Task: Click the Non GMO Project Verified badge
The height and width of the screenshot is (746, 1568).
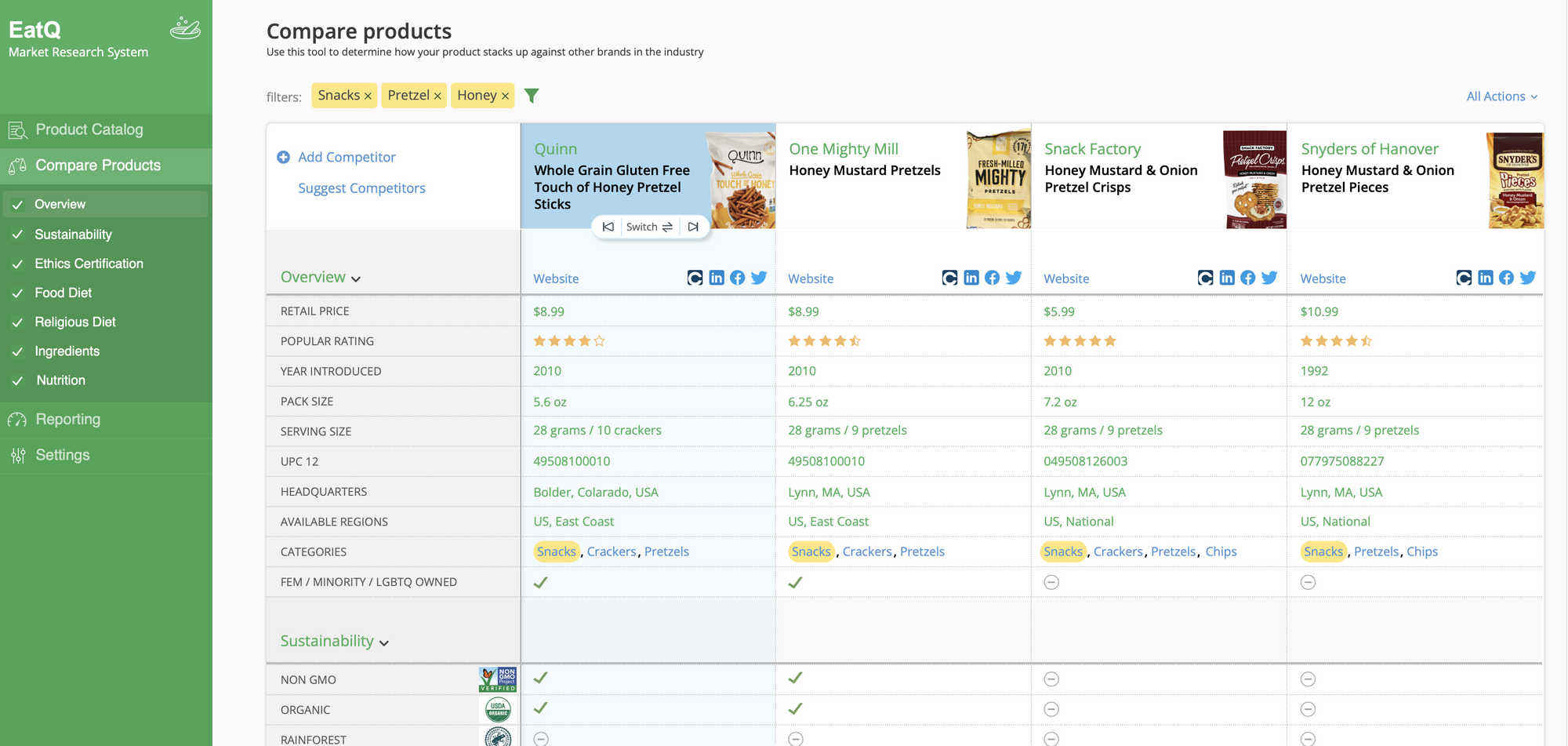Action: click(498, 679)
